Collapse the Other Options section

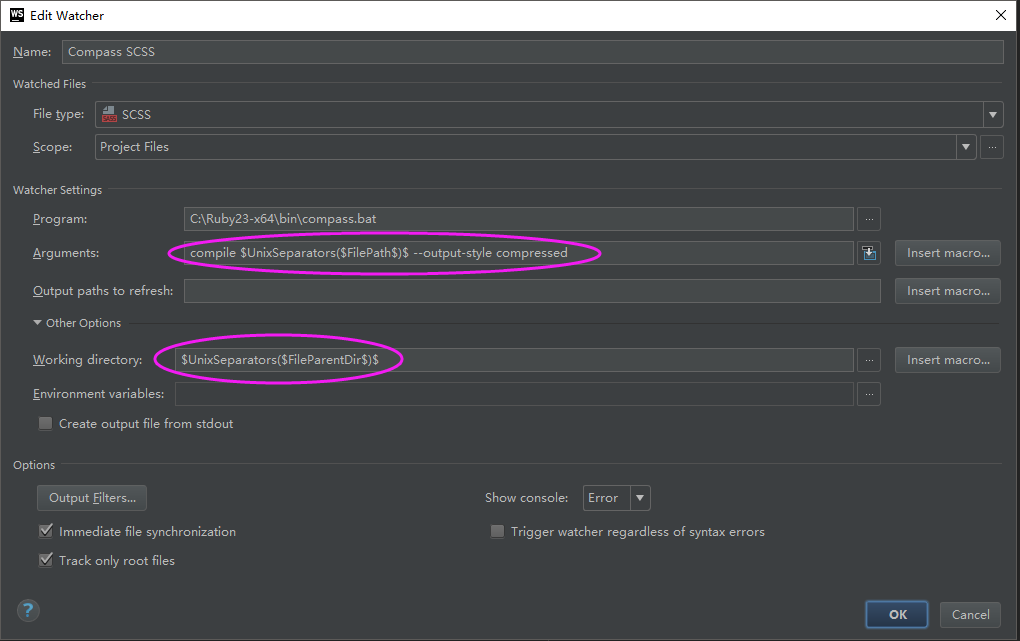click(37, 322)
